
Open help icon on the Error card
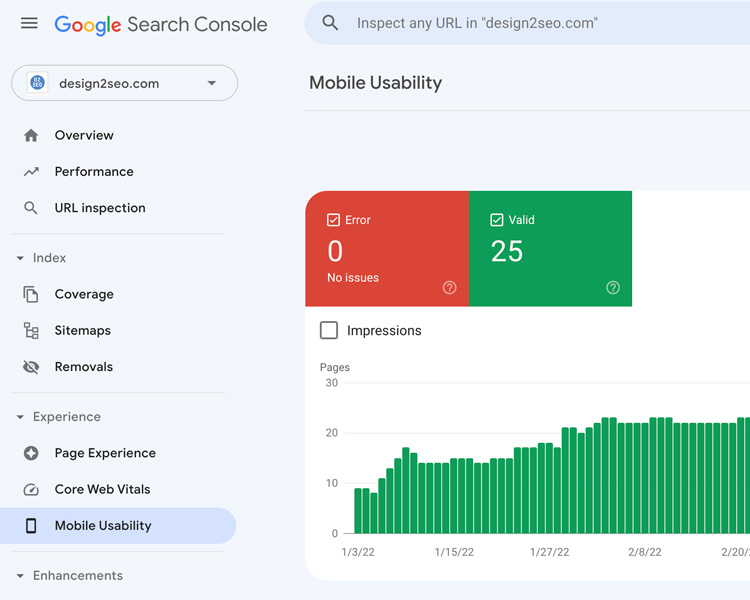click(450, 288)
